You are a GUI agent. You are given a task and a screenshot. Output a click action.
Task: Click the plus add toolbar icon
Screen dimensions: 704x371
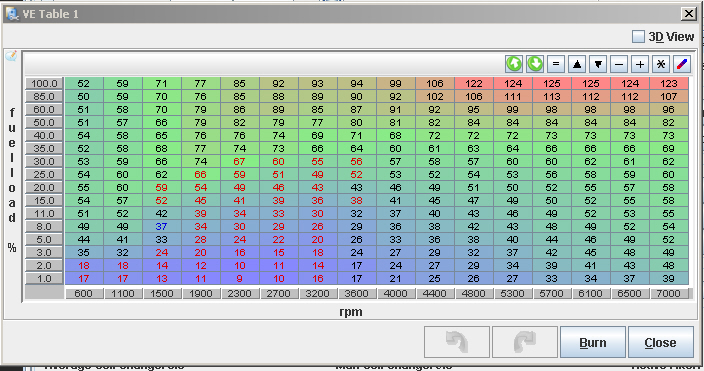640,64
